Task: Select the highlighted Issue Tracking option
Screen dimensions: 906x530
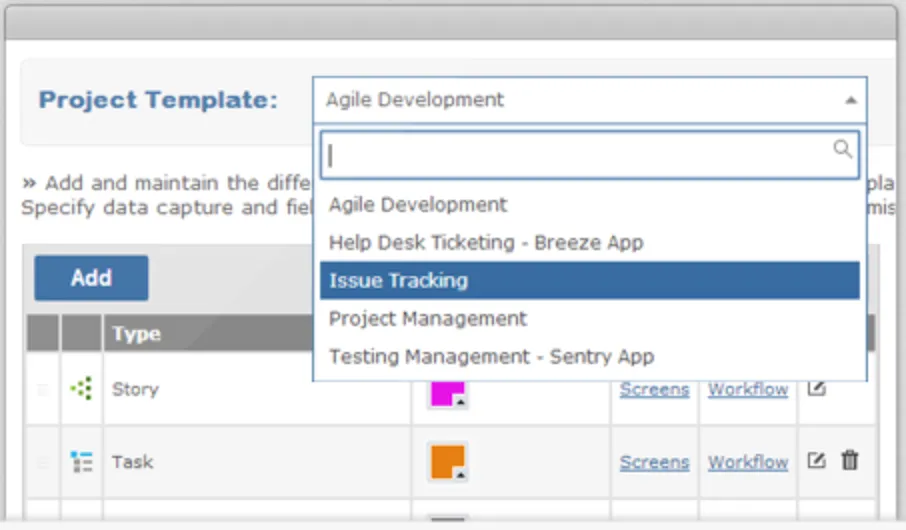Action: [x=398, y=281]
